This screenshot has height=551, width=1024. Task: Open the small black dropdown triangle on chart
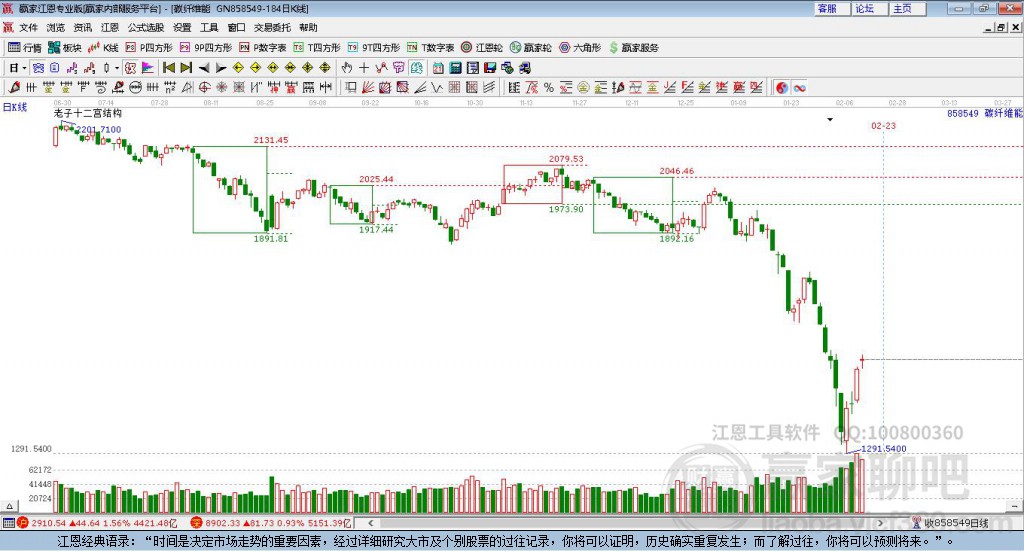click(830, 119)
